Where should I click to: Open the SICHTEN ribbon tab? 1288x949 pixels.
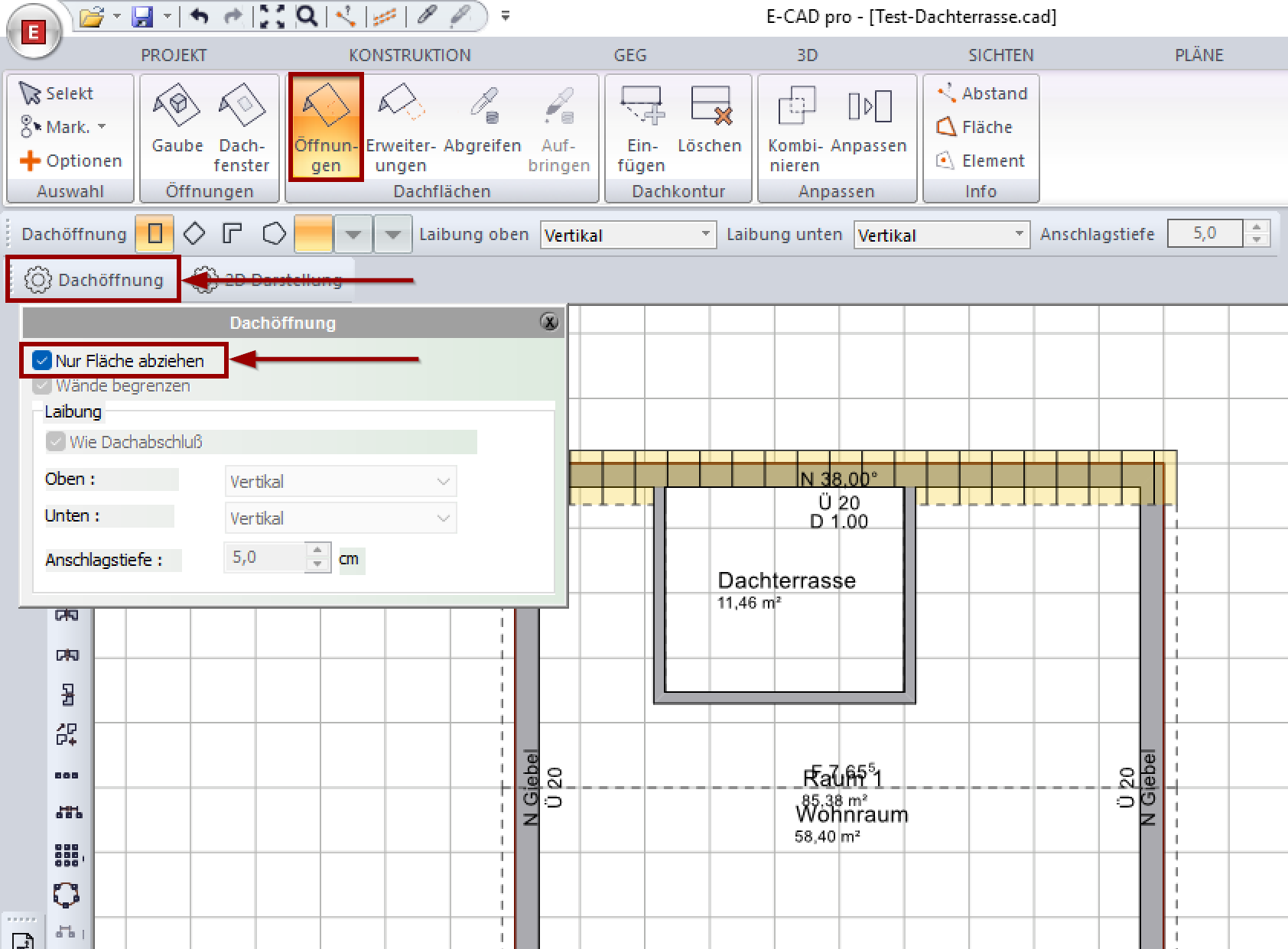click(1000, 55)
